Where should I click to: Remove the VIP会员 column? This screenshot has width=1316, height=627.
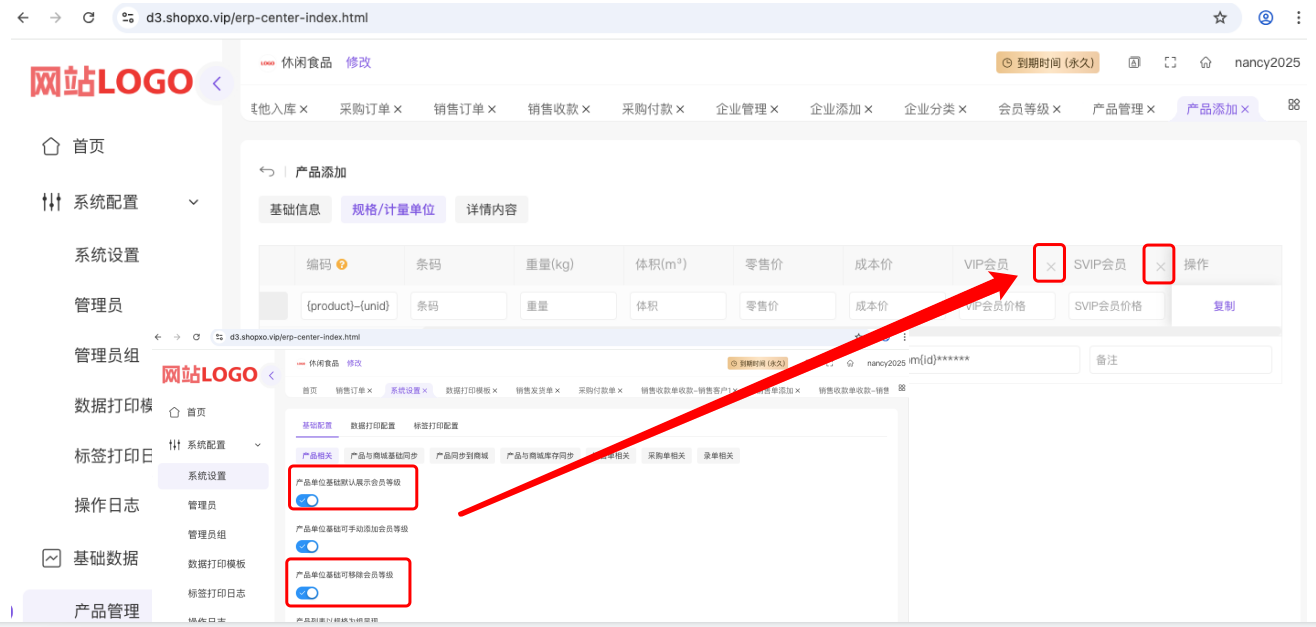(1050, 266)
